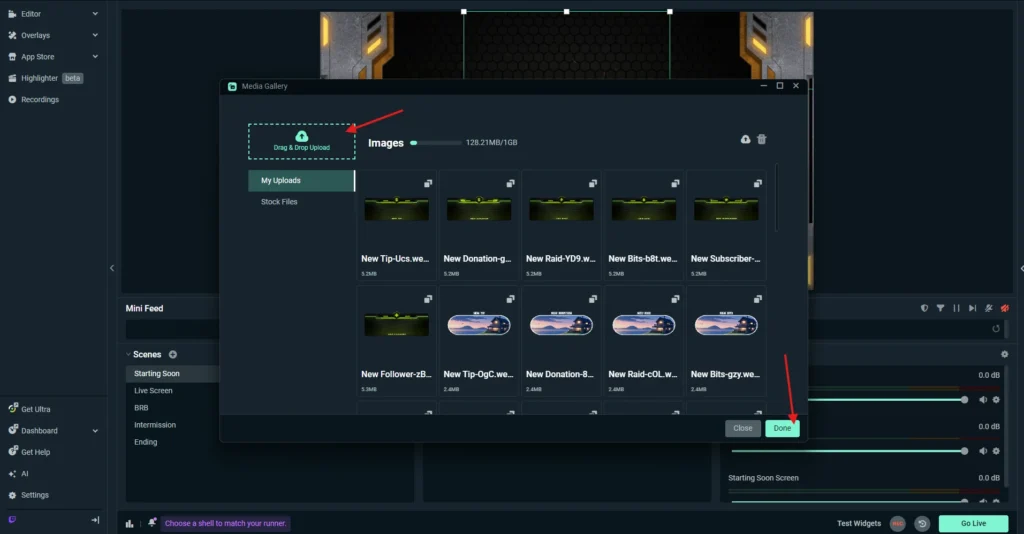Copy icon on New Raid-YD9 card
The image size is (1024, 534).
coord(592,183)
